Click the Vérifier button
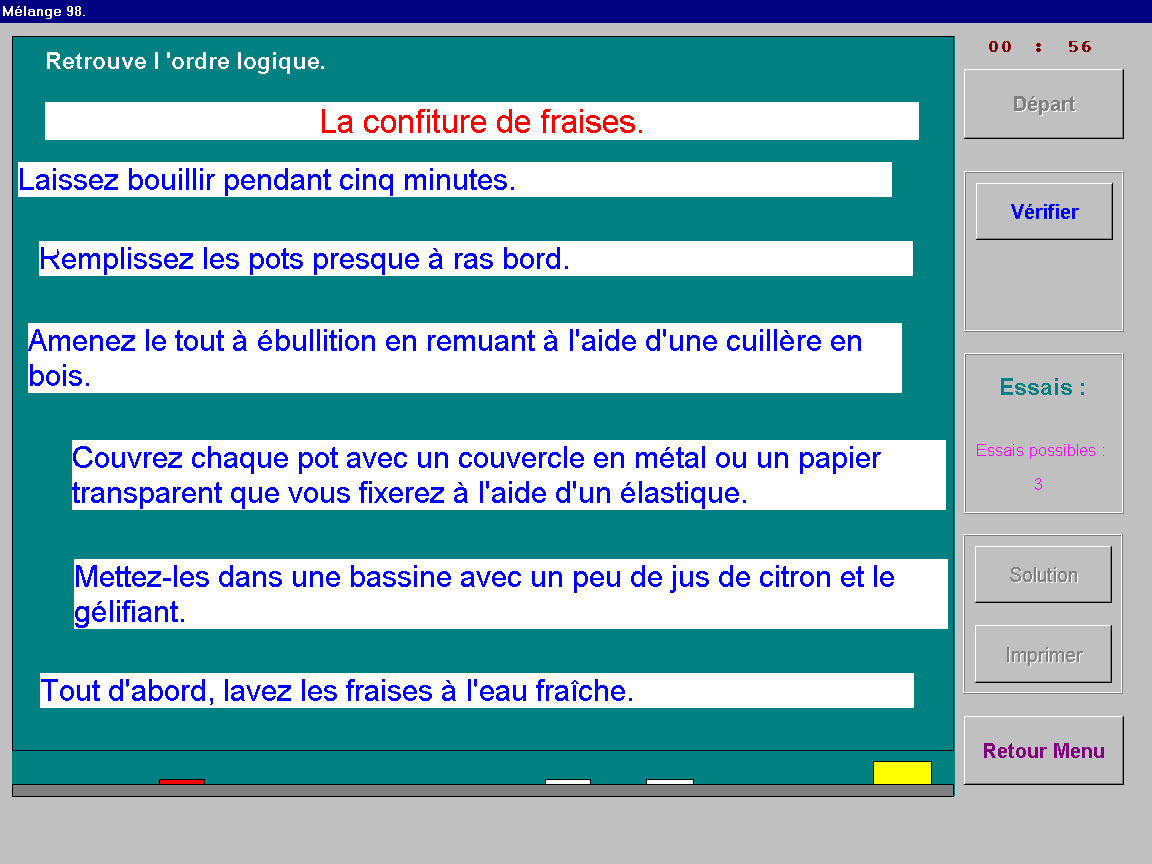Screen dimensions: 1152x864 (1043, 211)
